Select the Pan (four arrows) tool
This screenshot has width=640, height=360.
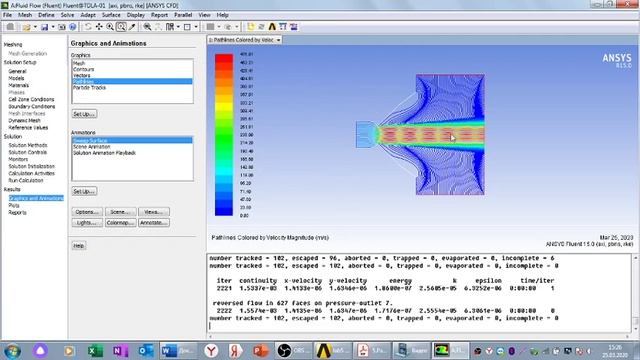pos(99,27)
